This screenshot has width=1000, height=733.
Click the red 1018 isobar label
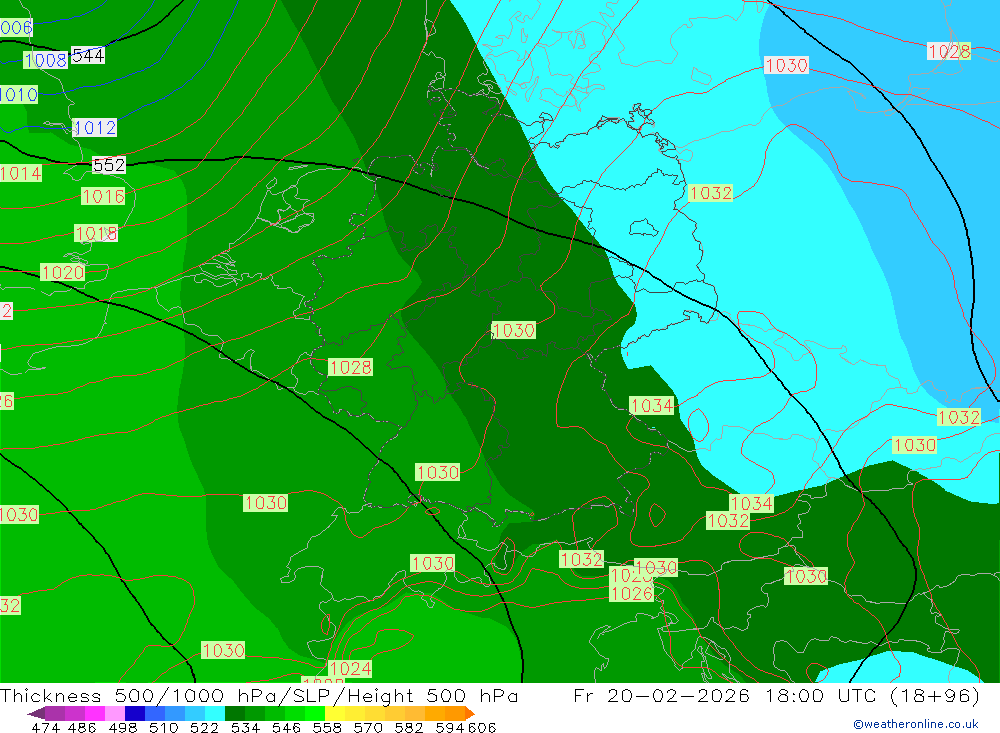(x=96, y=233)
